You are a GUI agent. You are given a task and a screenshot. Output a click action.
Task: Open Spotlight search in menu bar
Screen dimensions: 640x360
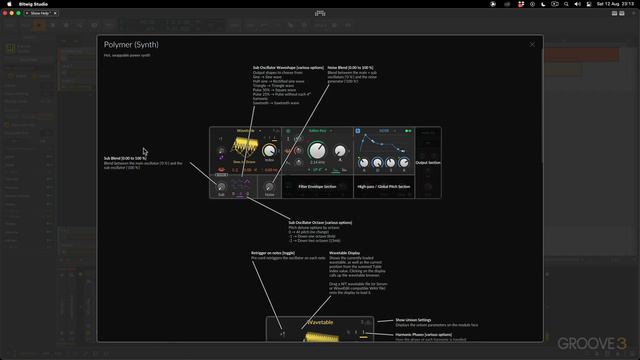[x=566, y=4]
